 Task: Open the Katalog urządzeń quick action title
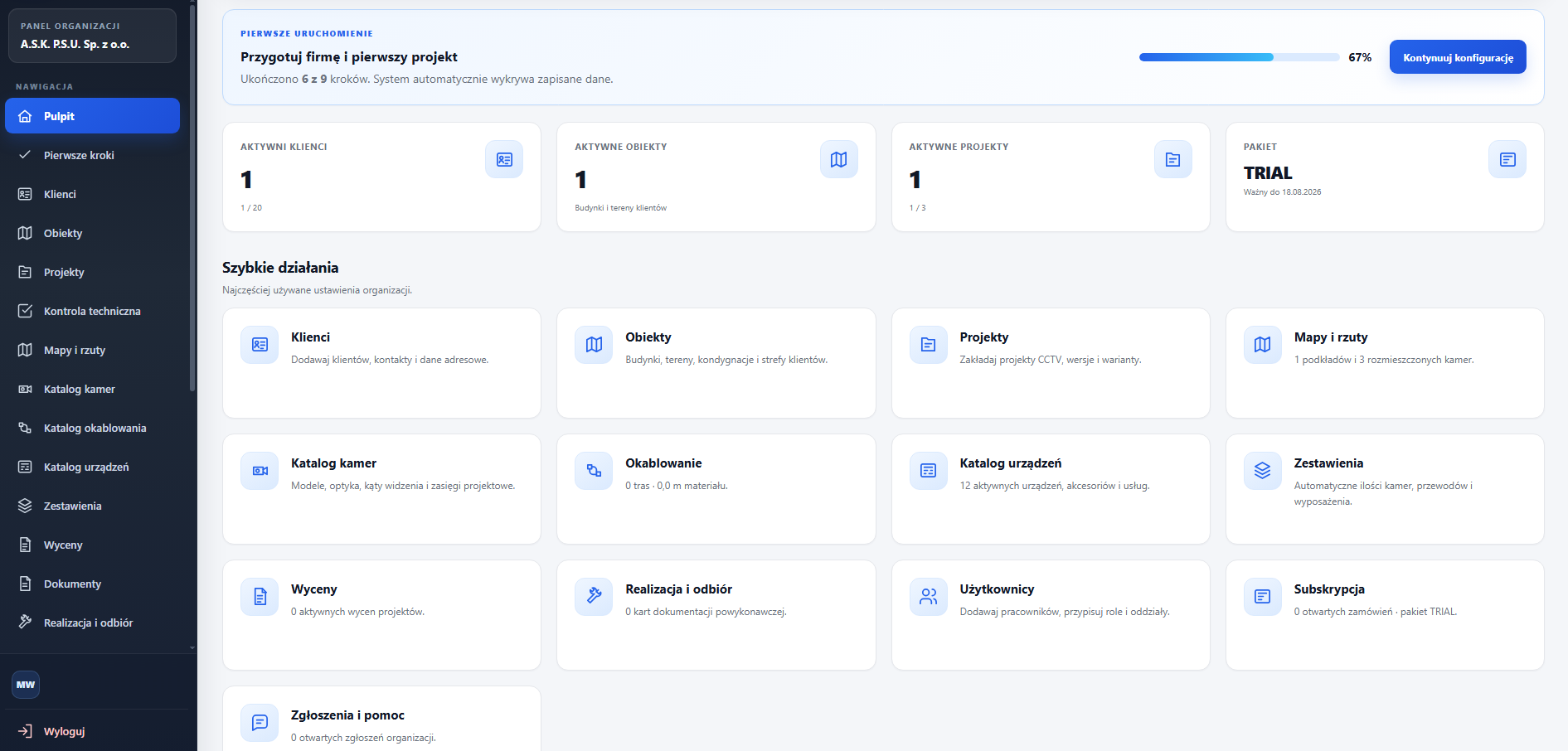[x=1011, y=463]
